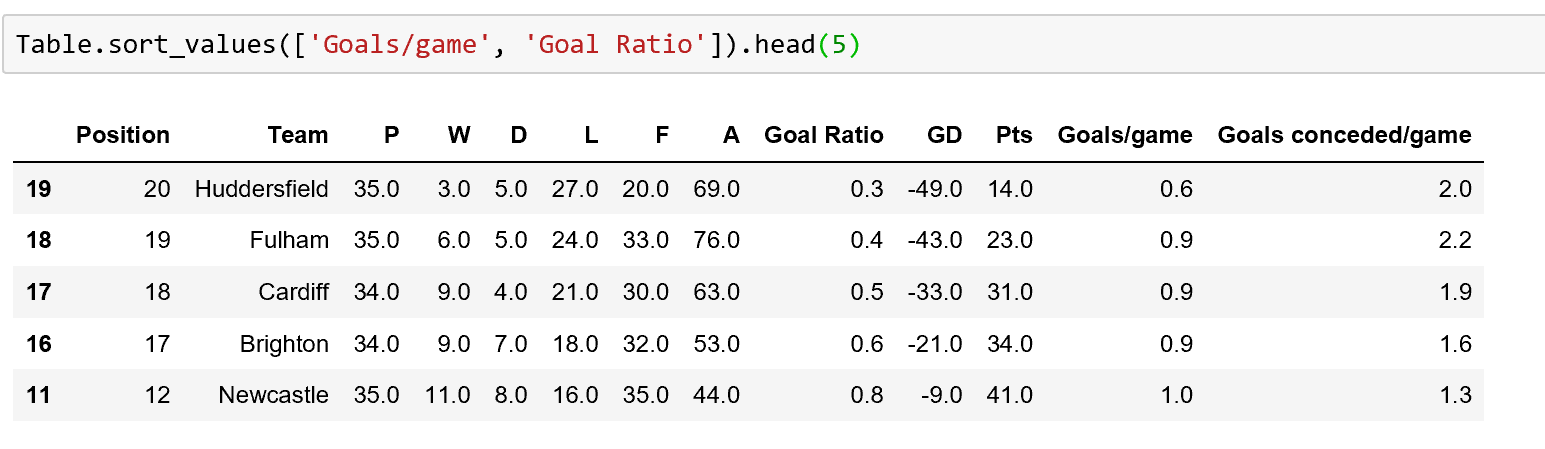Click Huddersfield's GD value -49.0
The width and height of the screenshot is (1545, 449).
pyautogui.click(x=934, y=188)
